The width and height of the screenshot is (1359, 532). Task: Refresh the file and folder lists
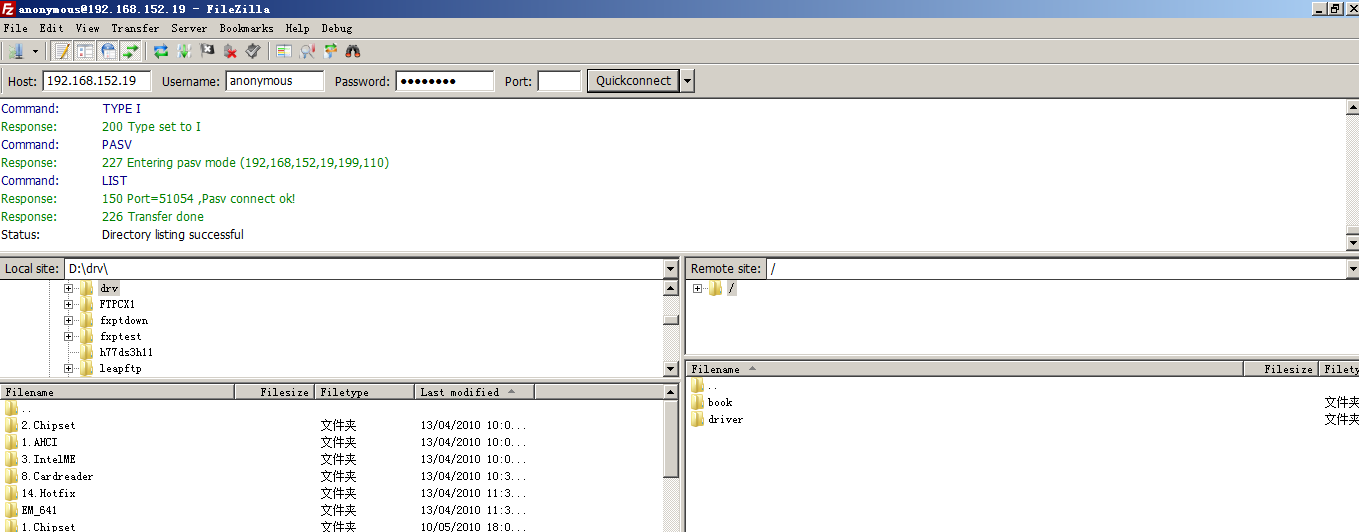[161, 51]
